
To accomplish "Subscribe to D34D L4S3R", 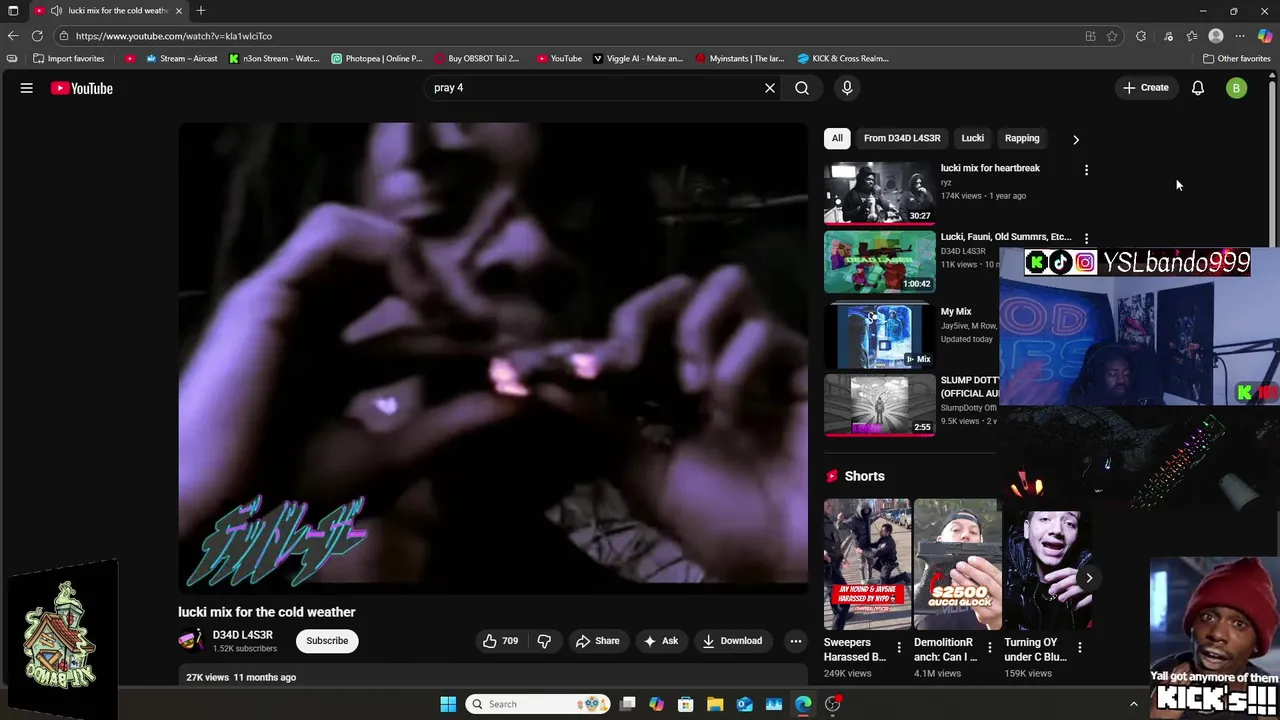I will tap(327, 641).
